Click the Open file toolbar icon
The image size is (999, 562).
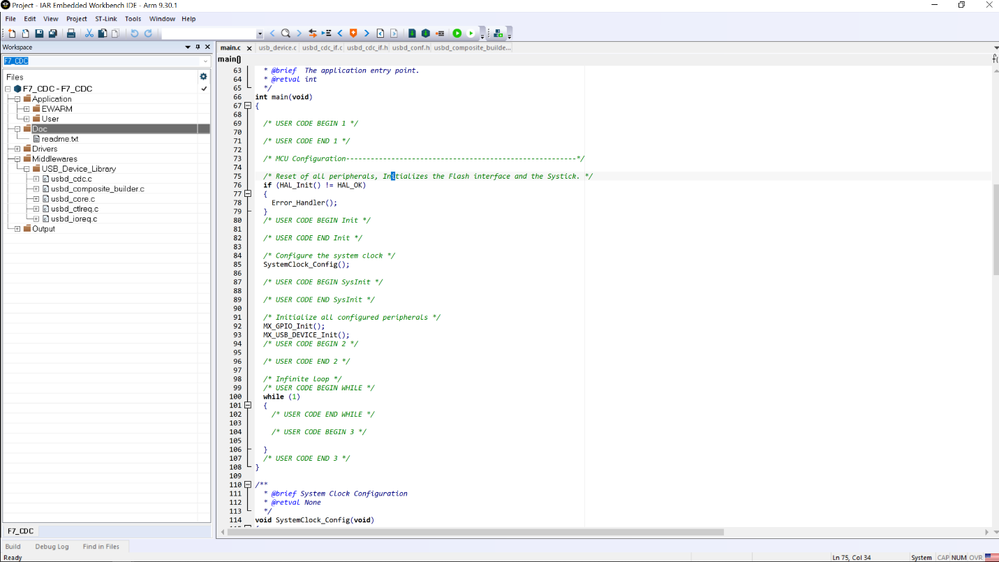25,33
